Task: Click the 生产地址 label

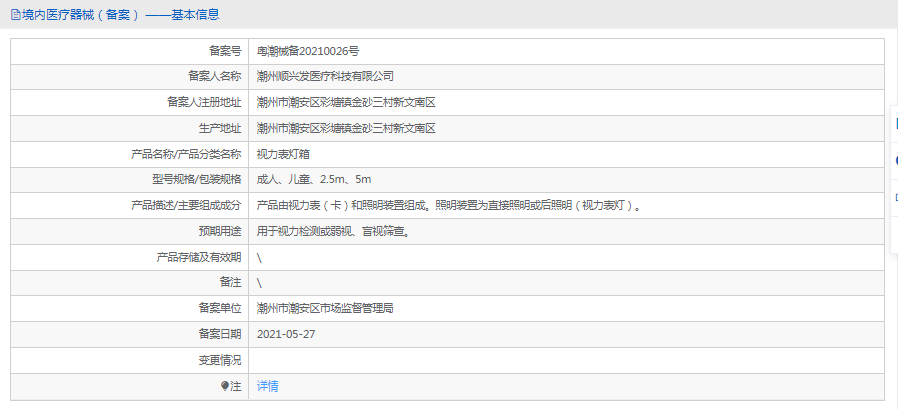Action: [x=220, y=128]
